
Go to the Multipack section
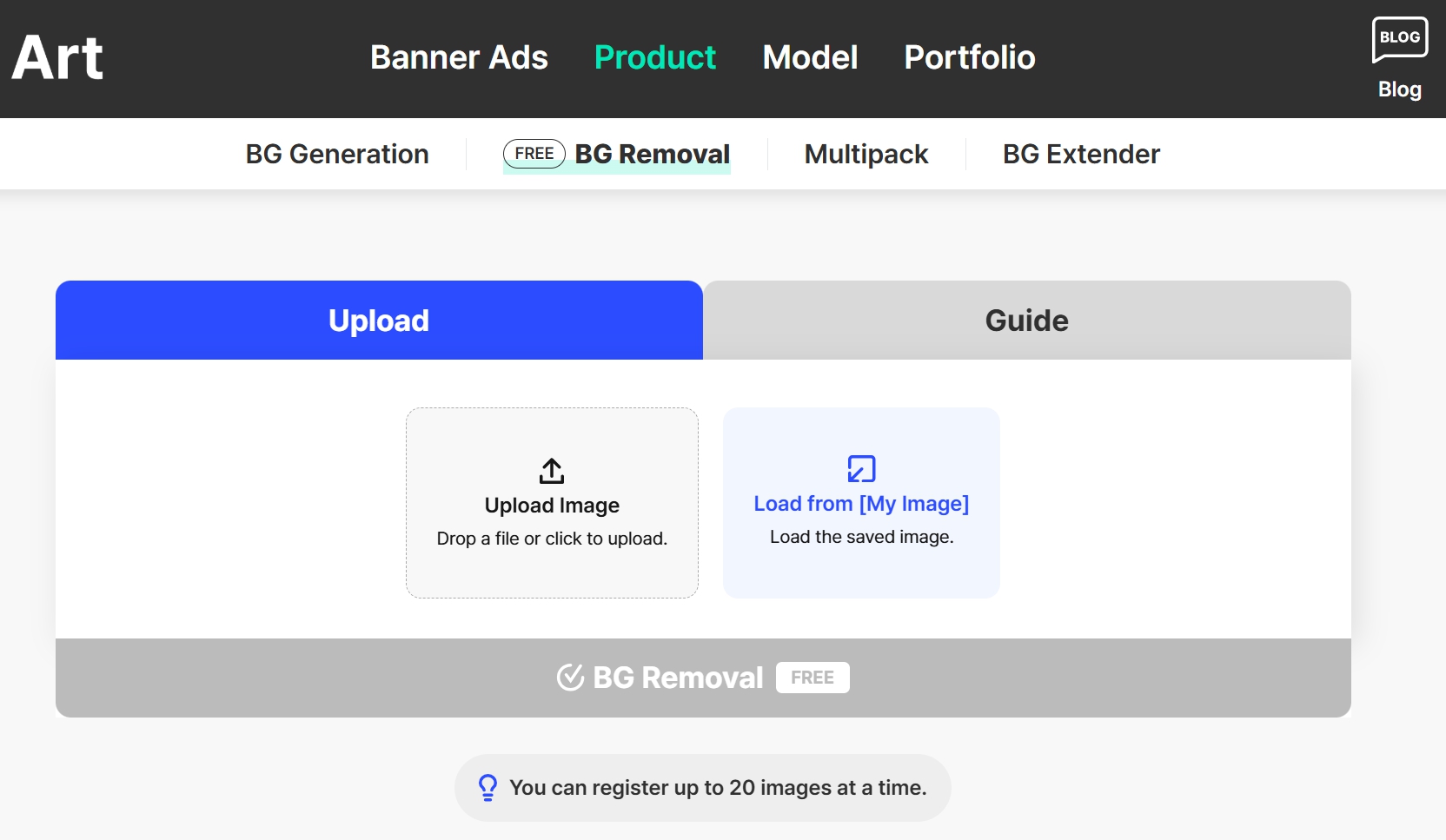(866, 154)
